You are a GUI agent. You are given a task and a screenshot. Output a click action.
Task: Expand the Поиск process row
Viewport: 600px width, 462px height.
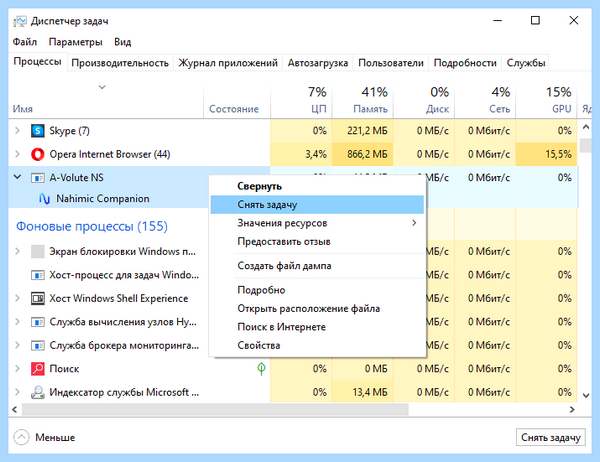coord(17,369)
